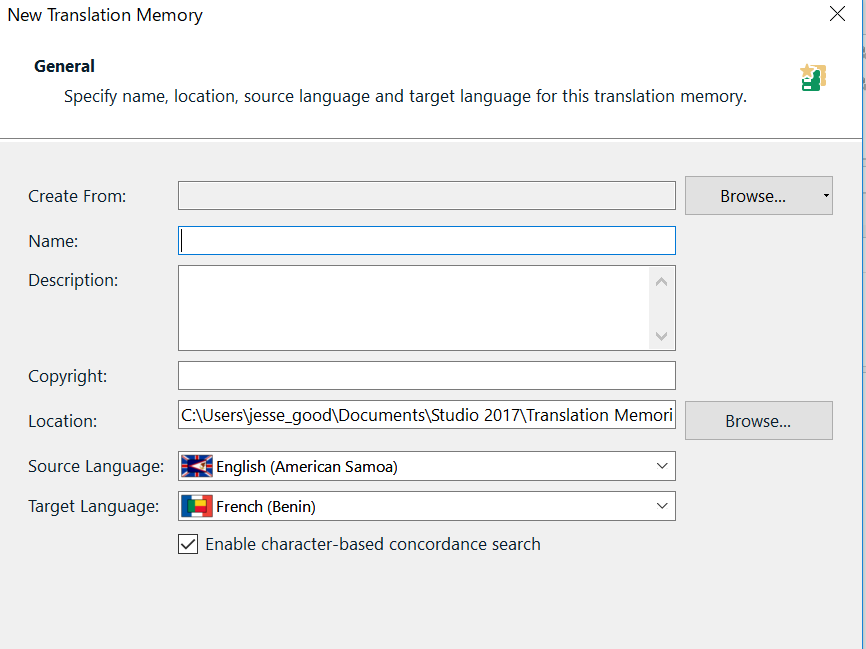This screenshot has height=649, width=866.
Task: Click the Create From Browse button
Action: [x=752, y=196]
